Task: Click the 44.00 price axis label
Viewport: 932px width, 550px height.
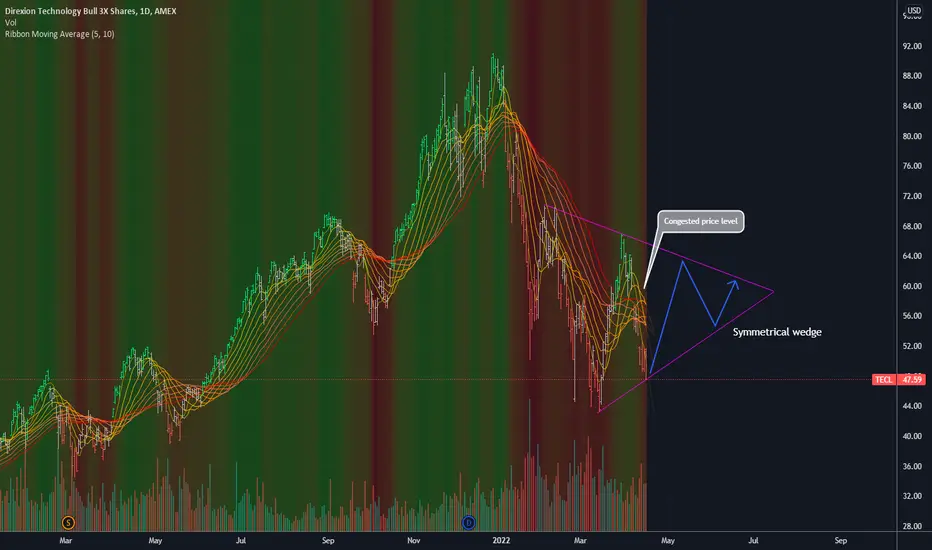Action: click(912, 406)
